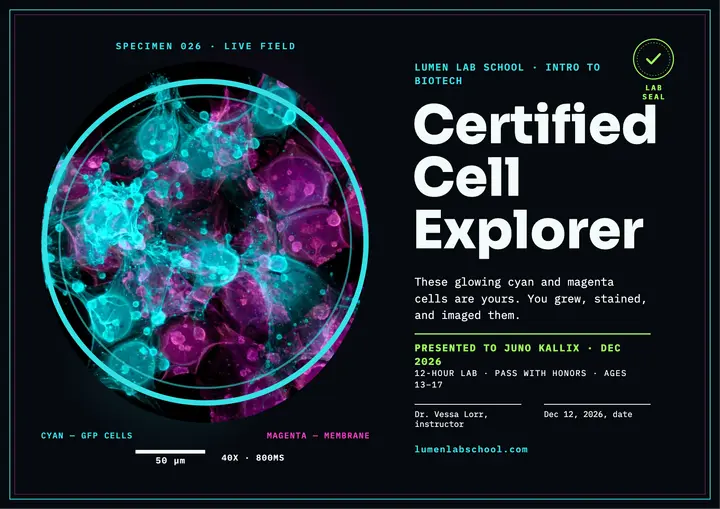The height and width of the screenshot is (509, 720).
Task: Click the '40X · 800MS' magnification text
Action: coord(253,458)
